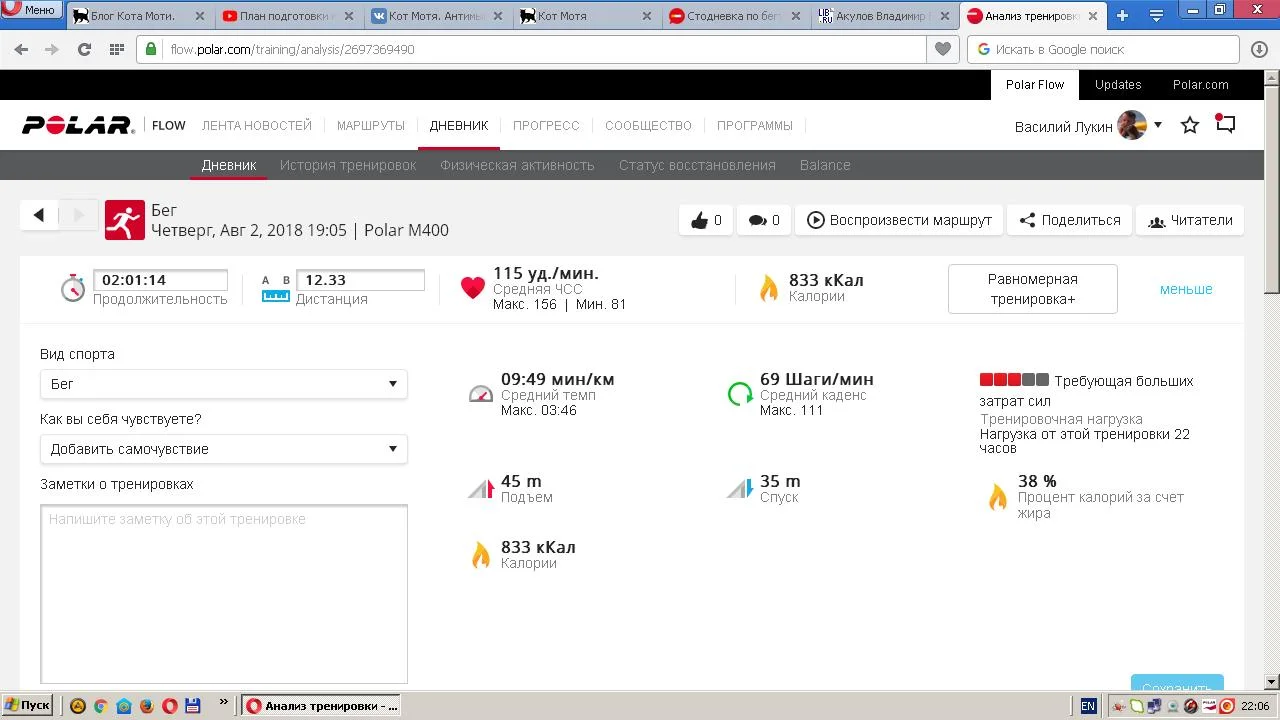Open the ПРОГРЕСС menu item
Image resolution: width=1280 pixels, height=720 pixels.
click(546, 125)
